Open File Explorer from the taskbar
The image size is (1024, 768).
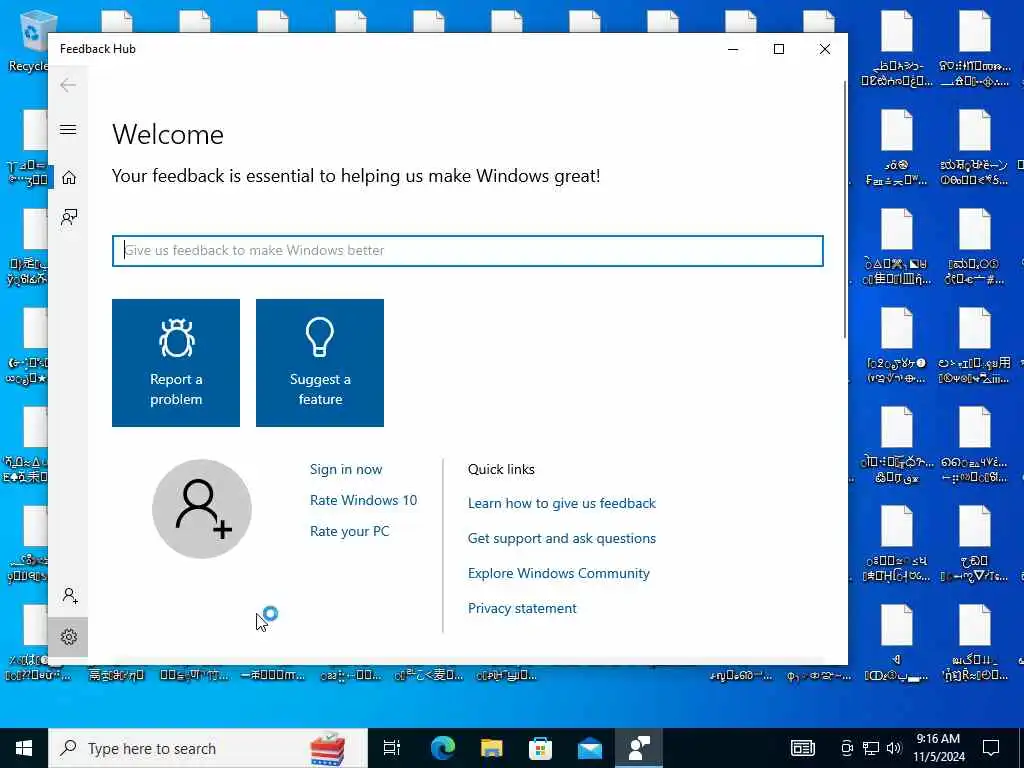pyautogui.click(x=492, y=748)
